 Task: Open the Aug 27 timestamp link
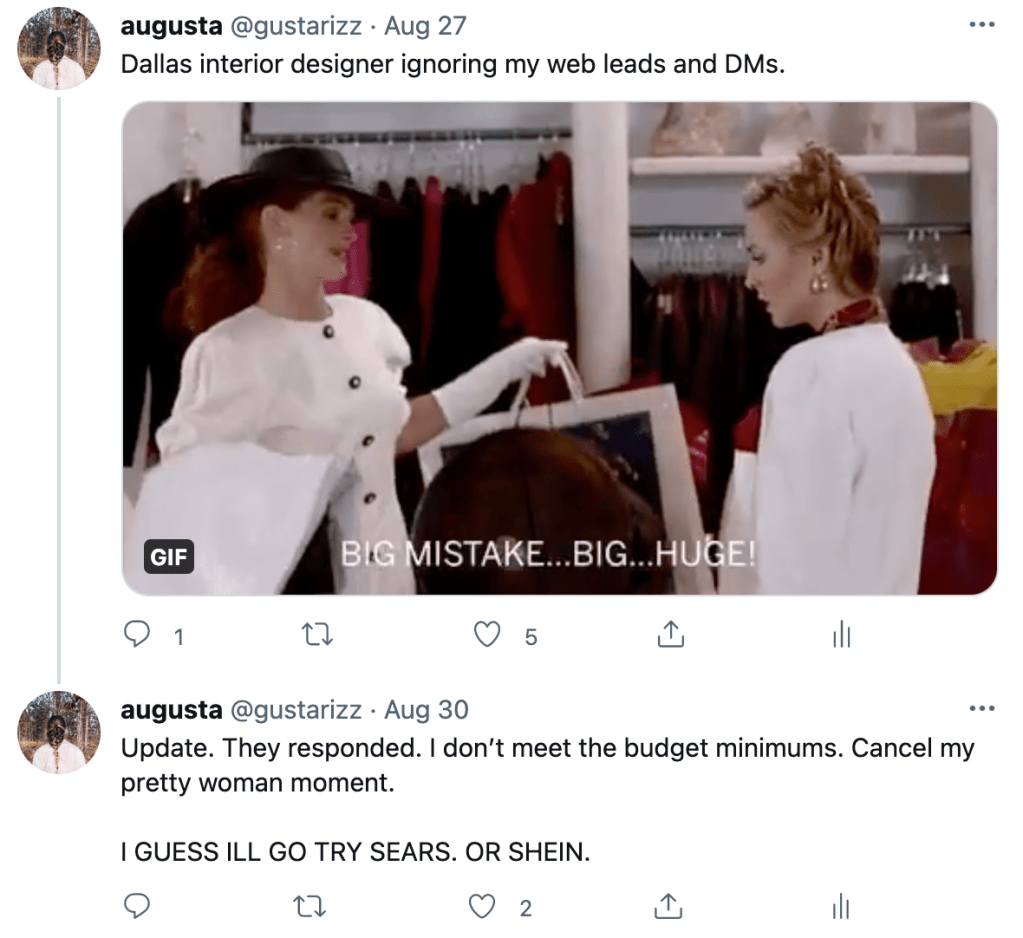[426, 26]
